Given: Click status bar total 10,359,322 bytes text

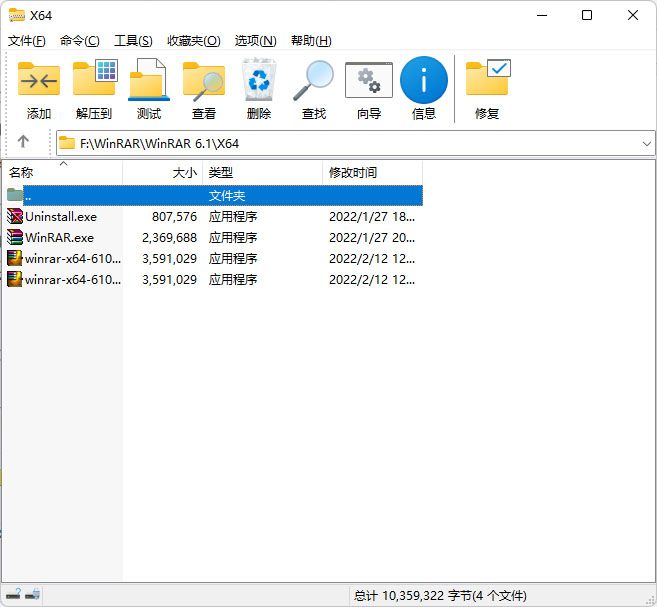Looking at the screenshot, I should (440, 595).
